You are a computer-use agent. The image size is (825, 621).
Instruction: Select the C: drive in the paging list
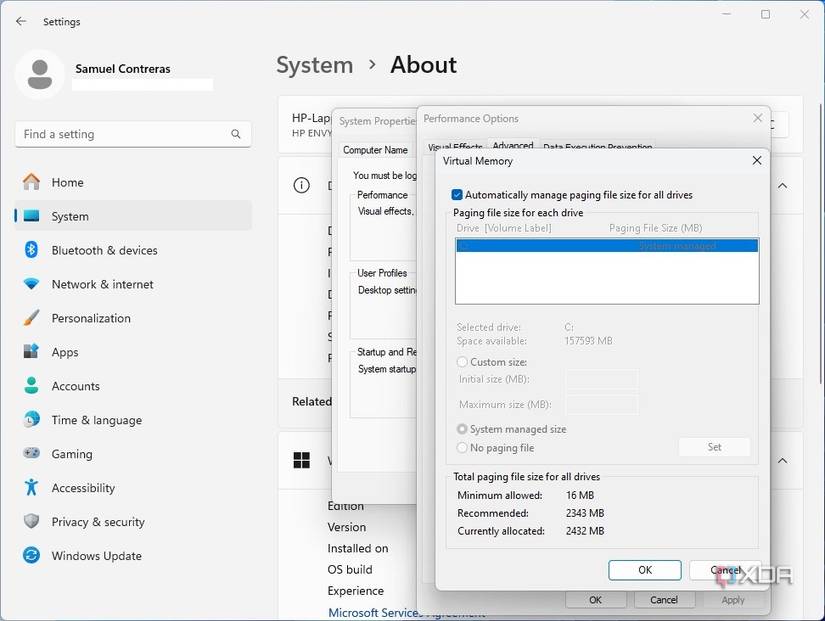(605, 245)
